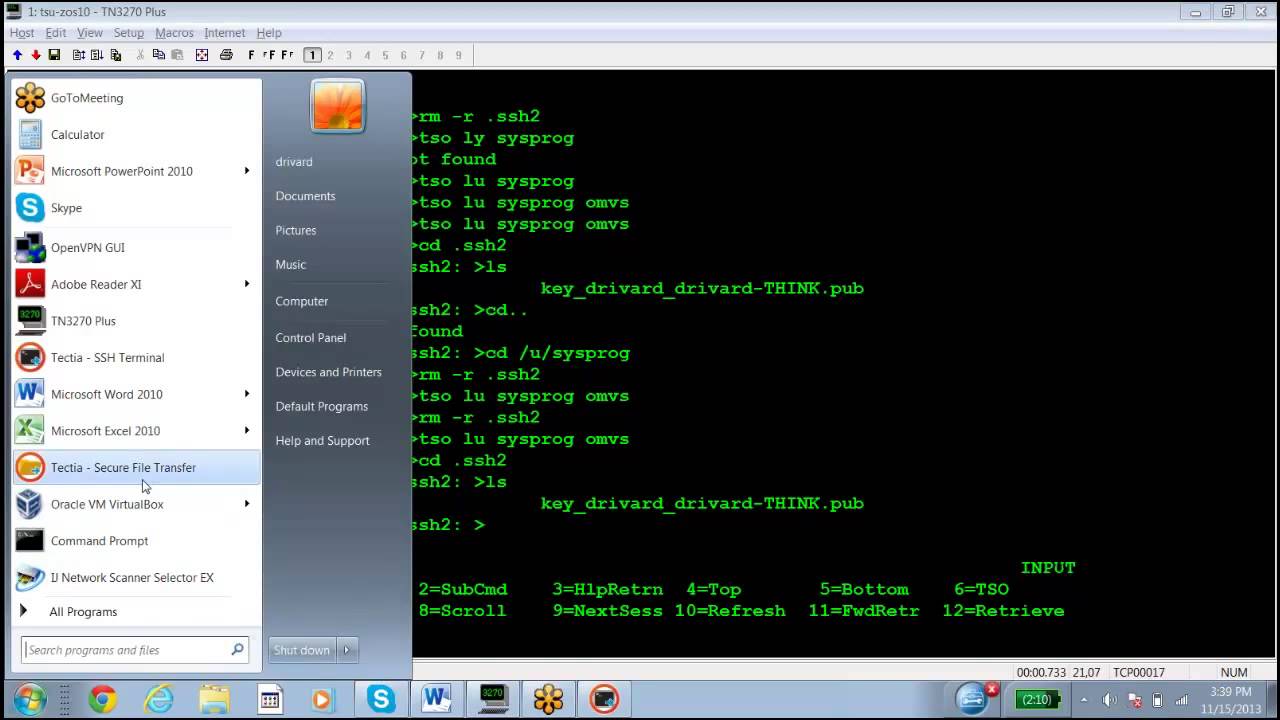Viewport: 1280px width, 720px height.
Task: Click the user account picture
Action: tap(338, 106)
